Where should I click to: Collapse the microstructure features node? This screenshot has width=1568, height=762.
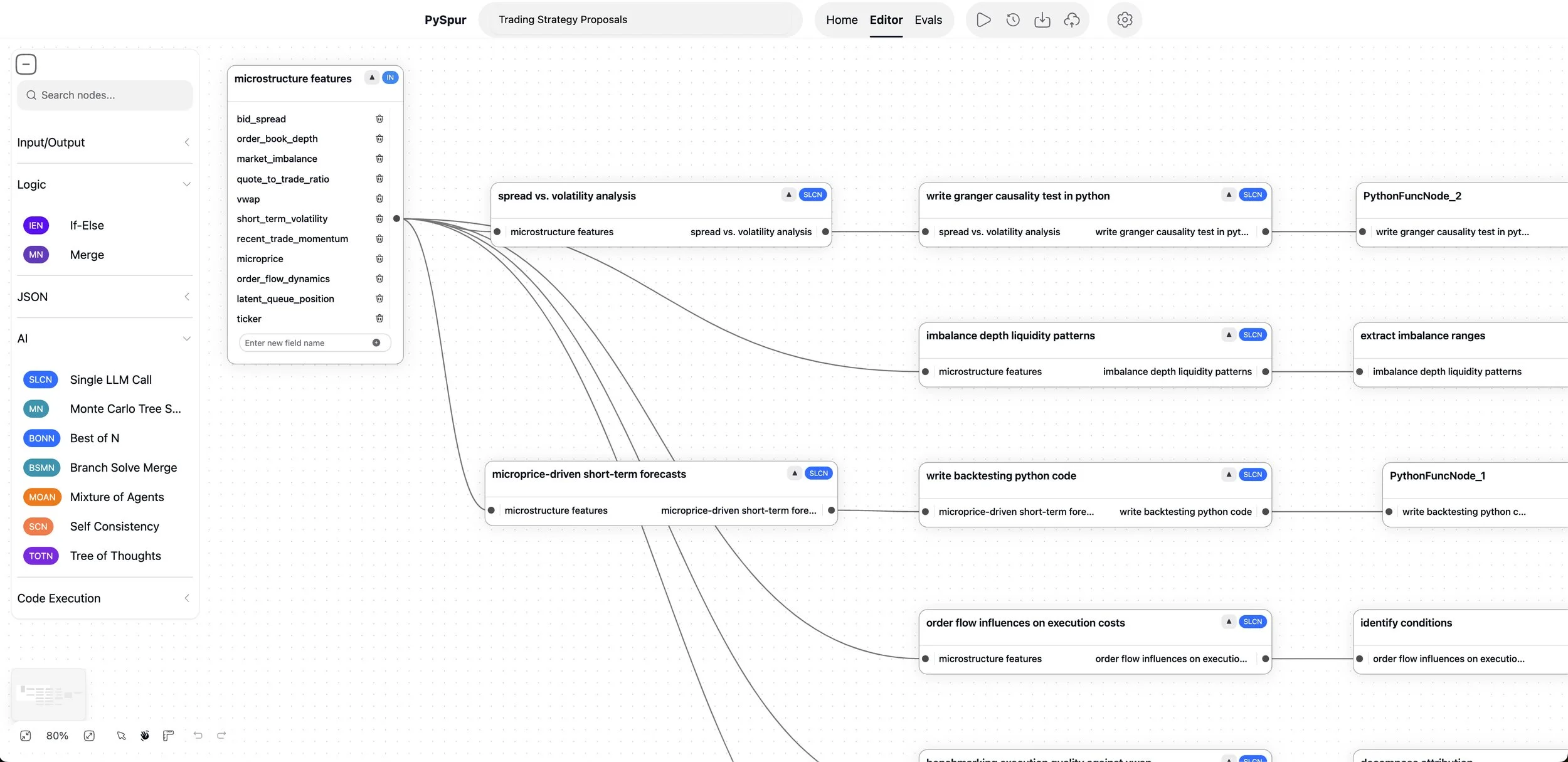point(372,78)
